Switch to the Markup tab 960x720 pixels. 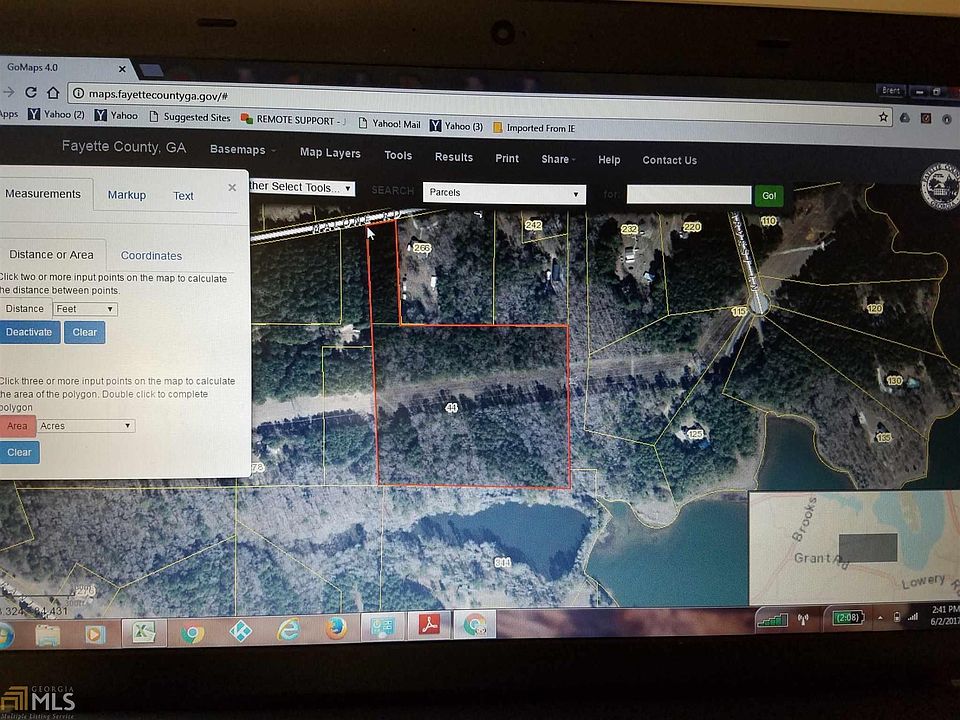point(127,195)
